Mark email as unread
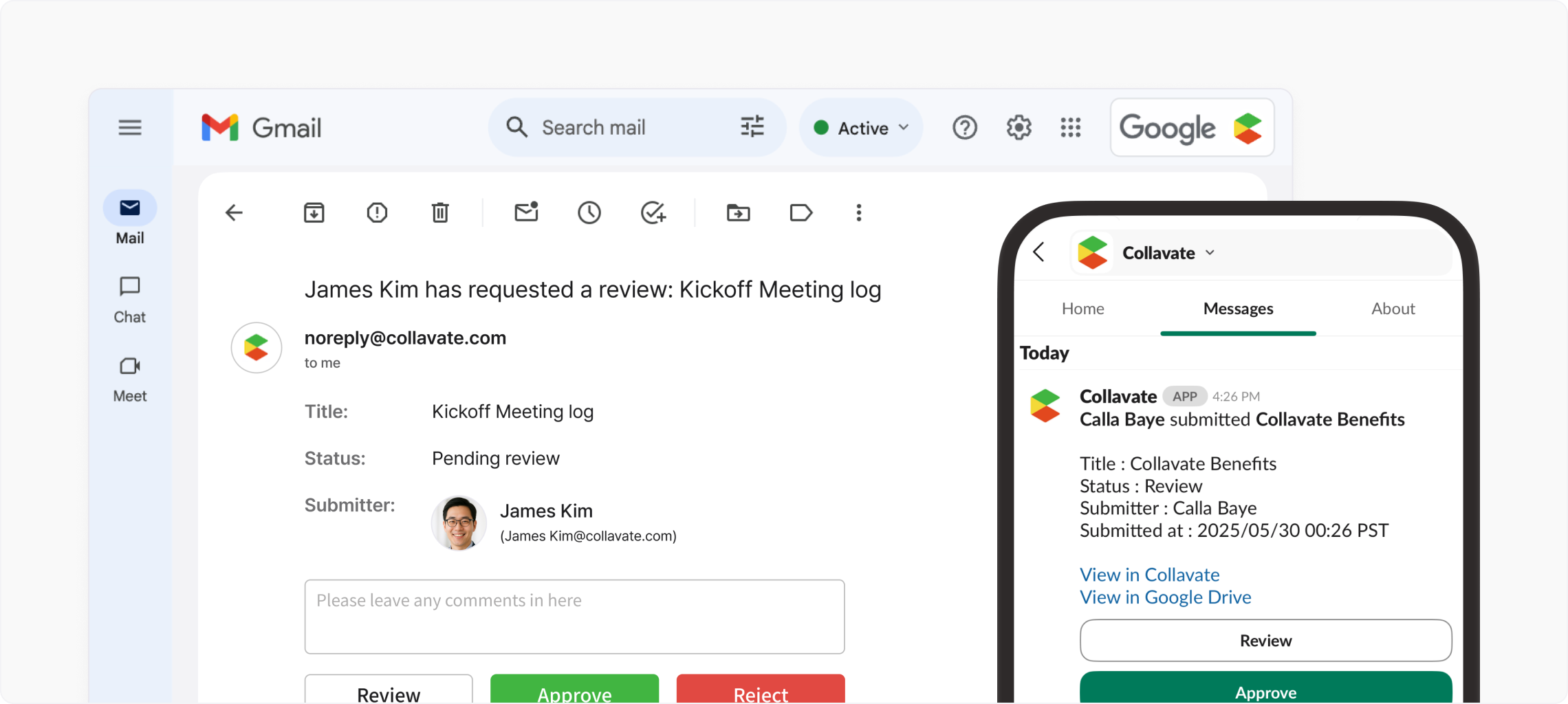The height and width of the screenshot is (704, 1568). coord(526,212)
